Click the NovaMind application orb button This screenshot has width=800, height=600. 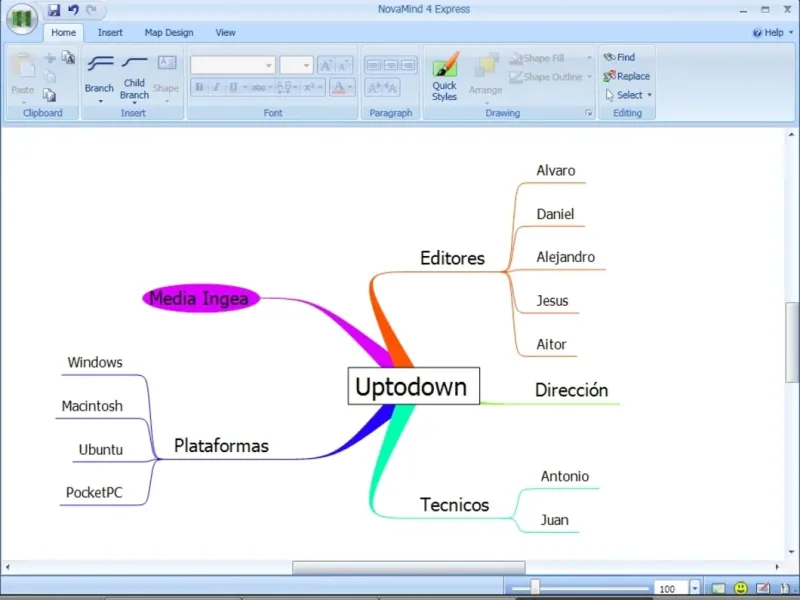tap(21, 19)
